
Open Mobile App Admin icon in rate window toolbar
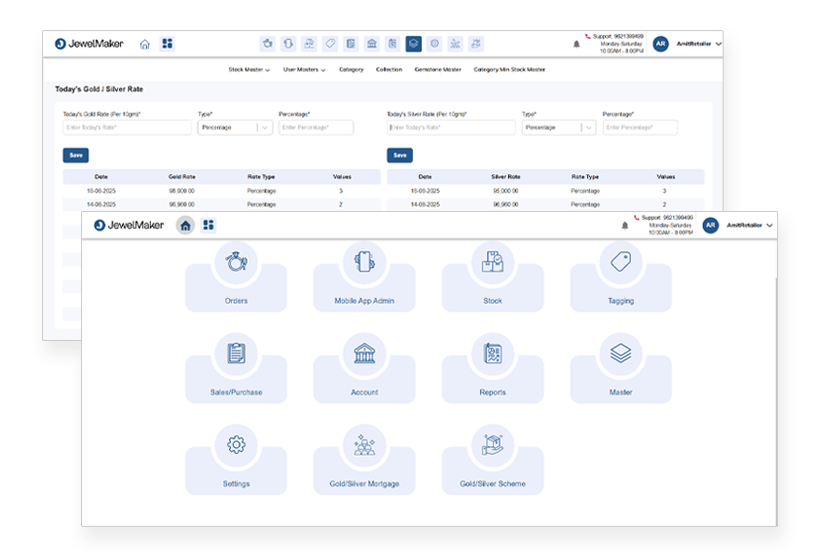coord(288,44)
